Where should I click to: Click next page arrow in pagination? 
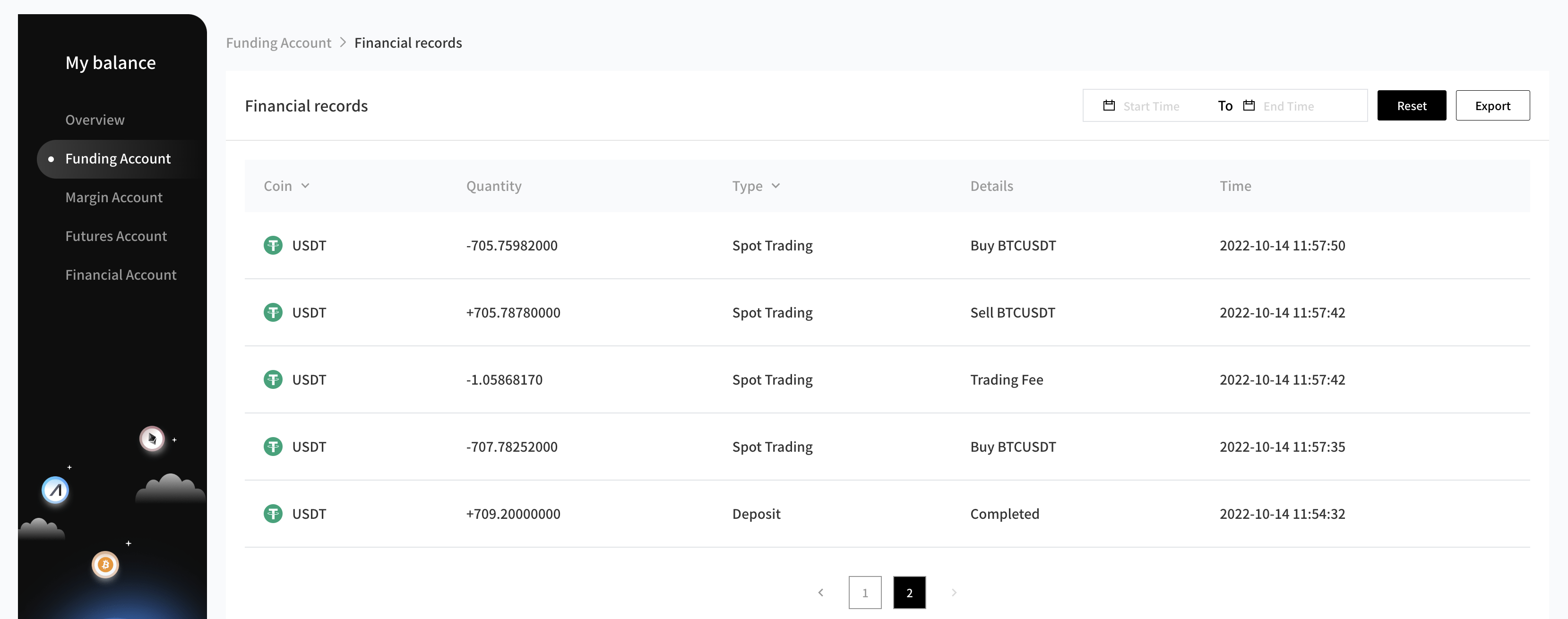[x=954, y=592]
